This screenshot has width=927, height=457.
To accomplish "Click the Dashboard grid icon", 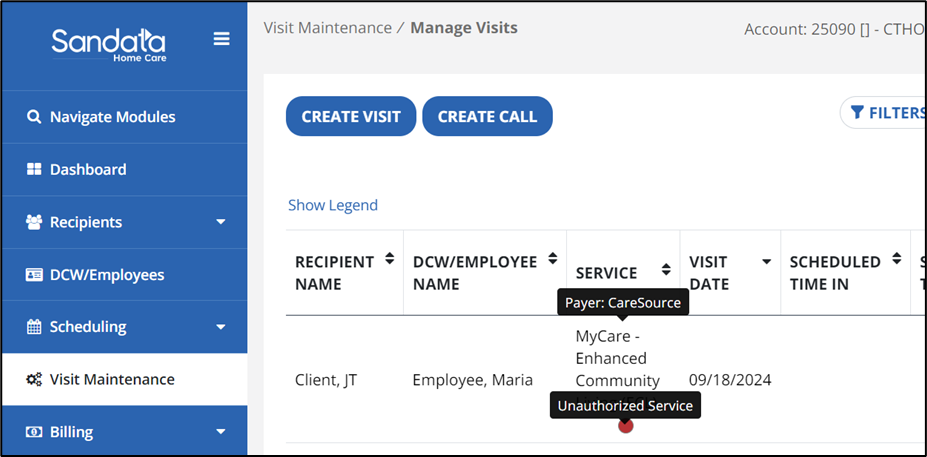I will point(34,170).
